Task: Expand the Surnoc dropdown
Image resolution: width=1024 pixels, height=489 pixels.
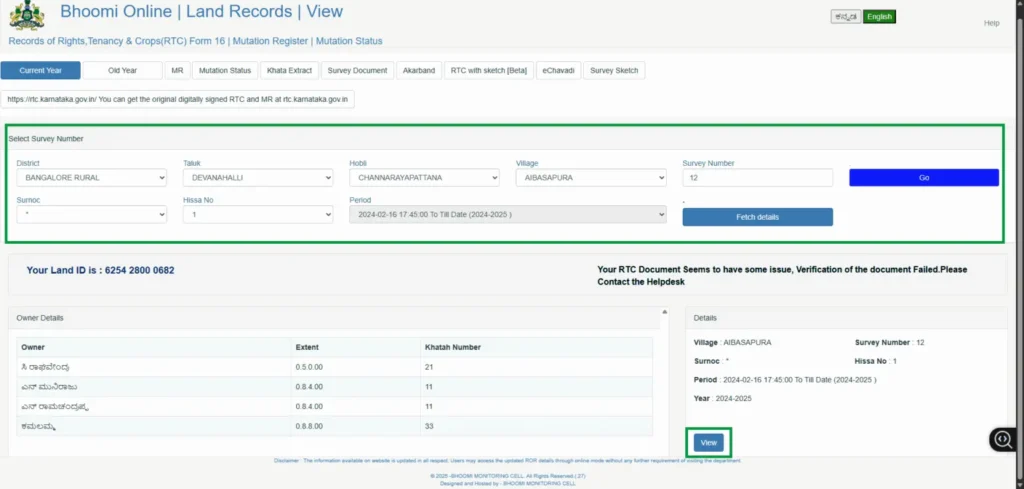Action: pos(91,214)
